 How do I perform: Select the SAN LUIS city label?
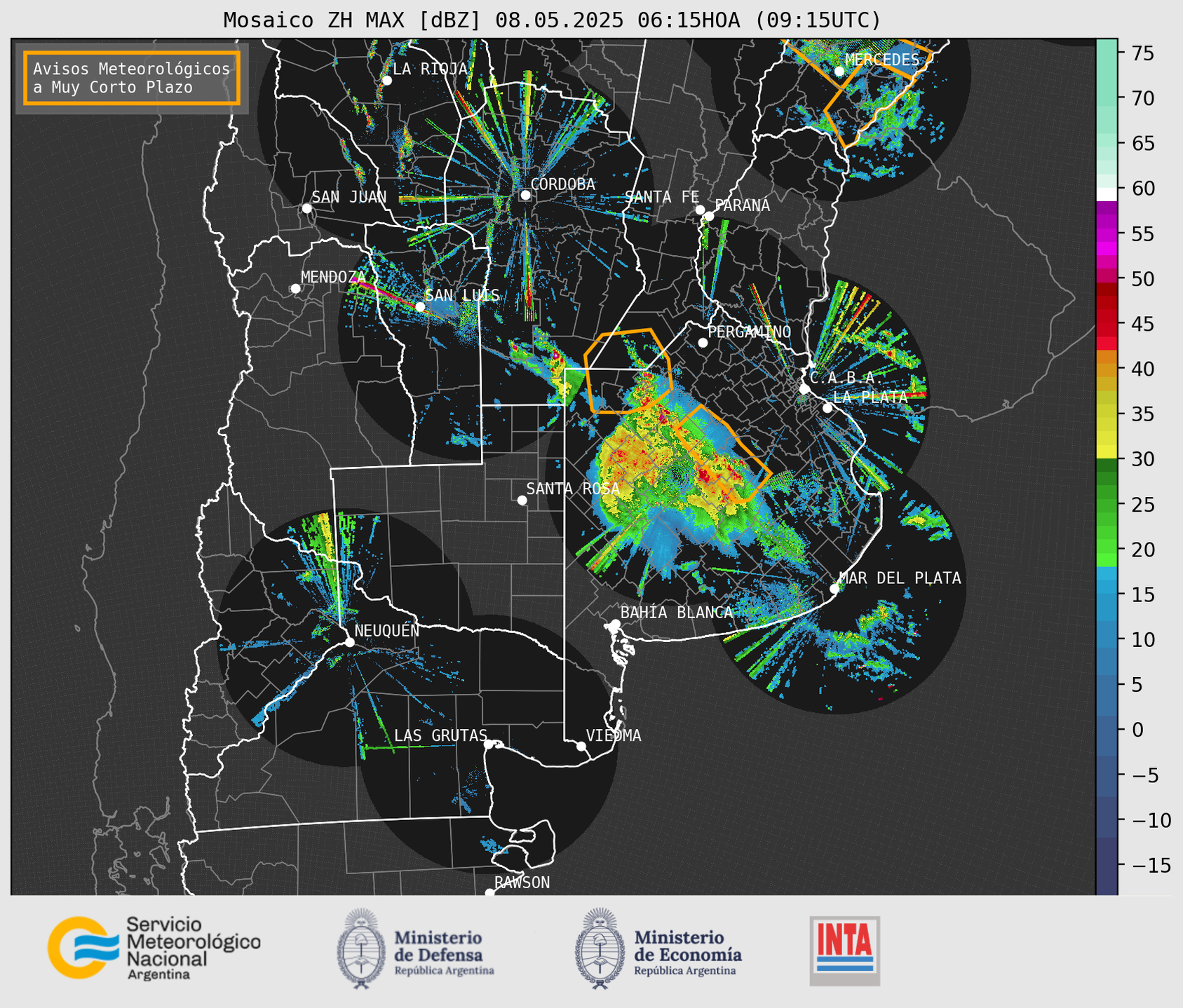(x=462, y=295)
